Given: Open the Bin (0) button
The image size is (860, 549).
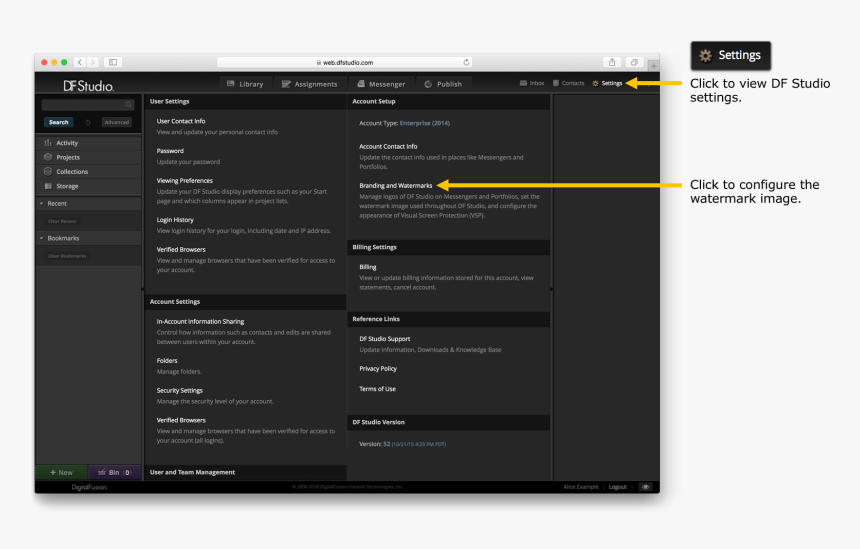Looking at the screenshot, I should pos(115,472).
